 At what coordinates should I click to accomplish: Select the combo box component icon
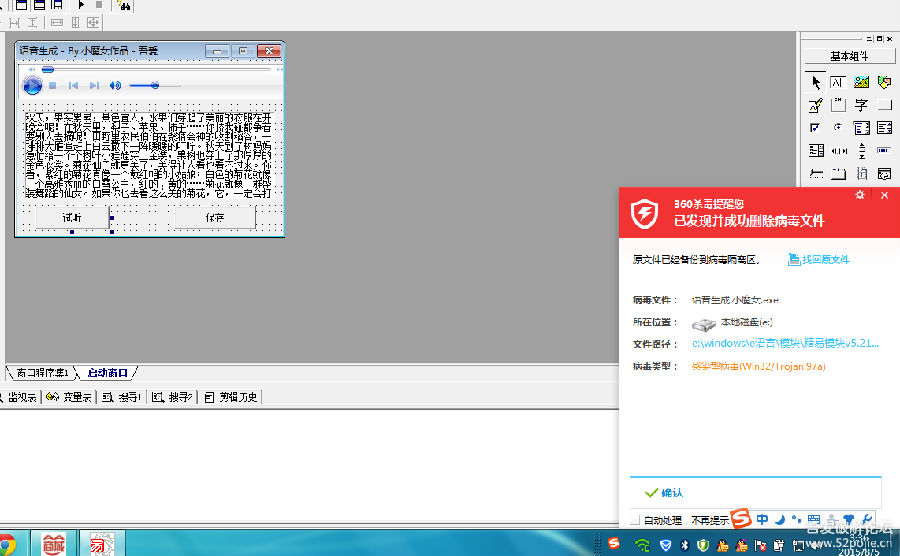[x=861, y=128]
